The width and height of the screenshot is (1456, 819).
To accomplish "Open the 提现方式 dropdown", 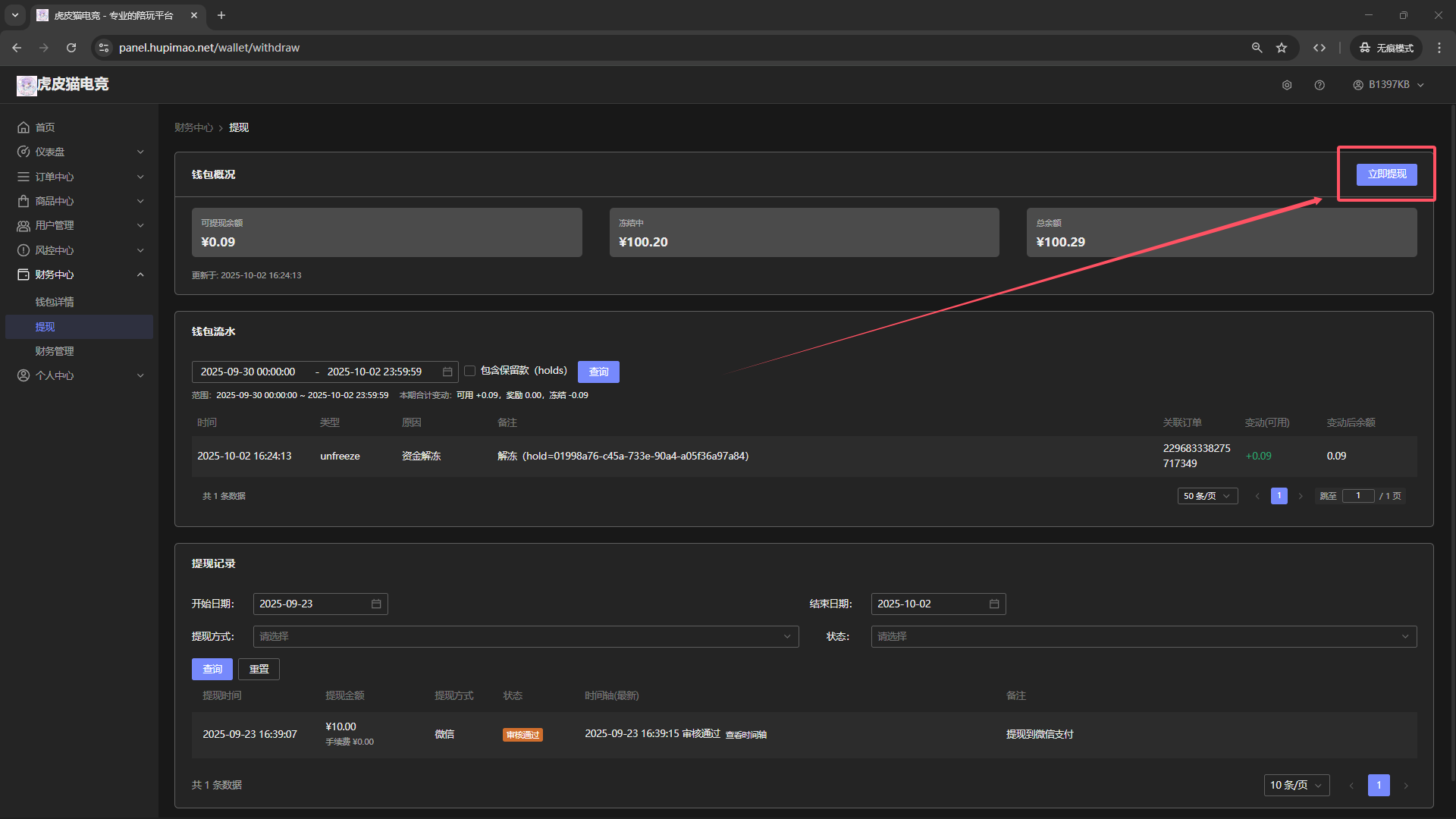I will 526,636.
